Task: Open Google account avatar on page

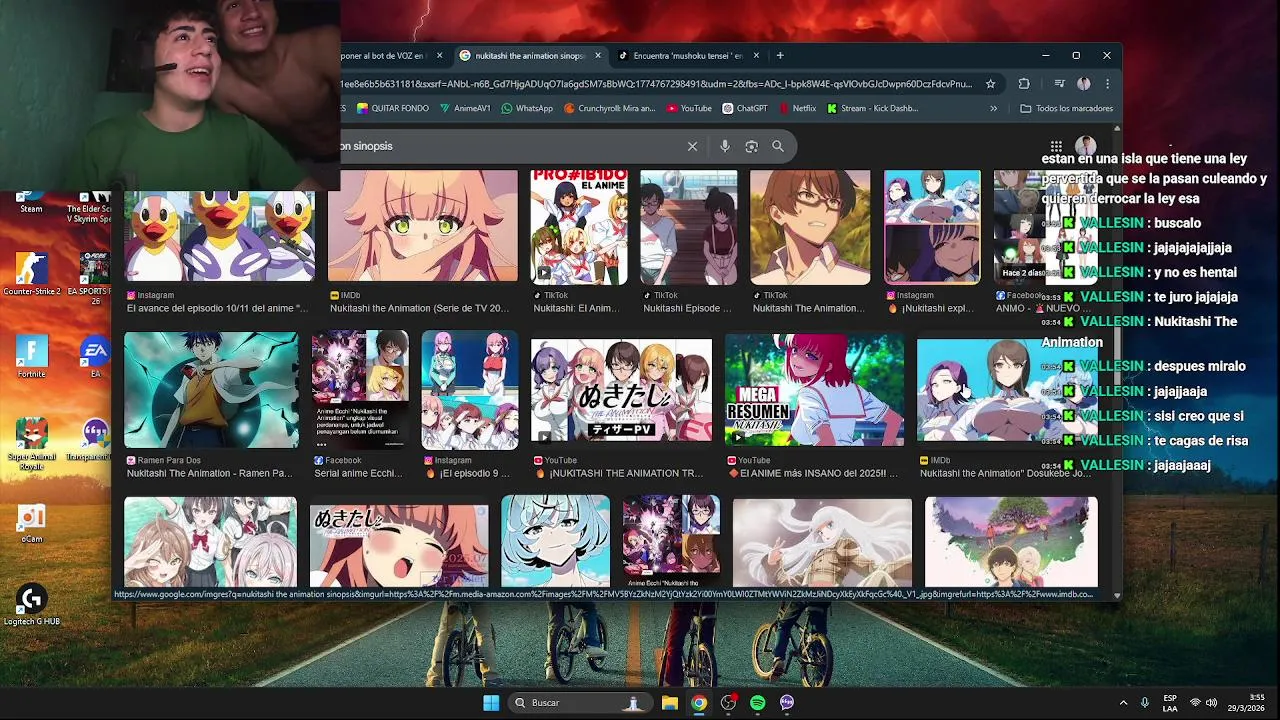Action: [x=1086, y=146]
